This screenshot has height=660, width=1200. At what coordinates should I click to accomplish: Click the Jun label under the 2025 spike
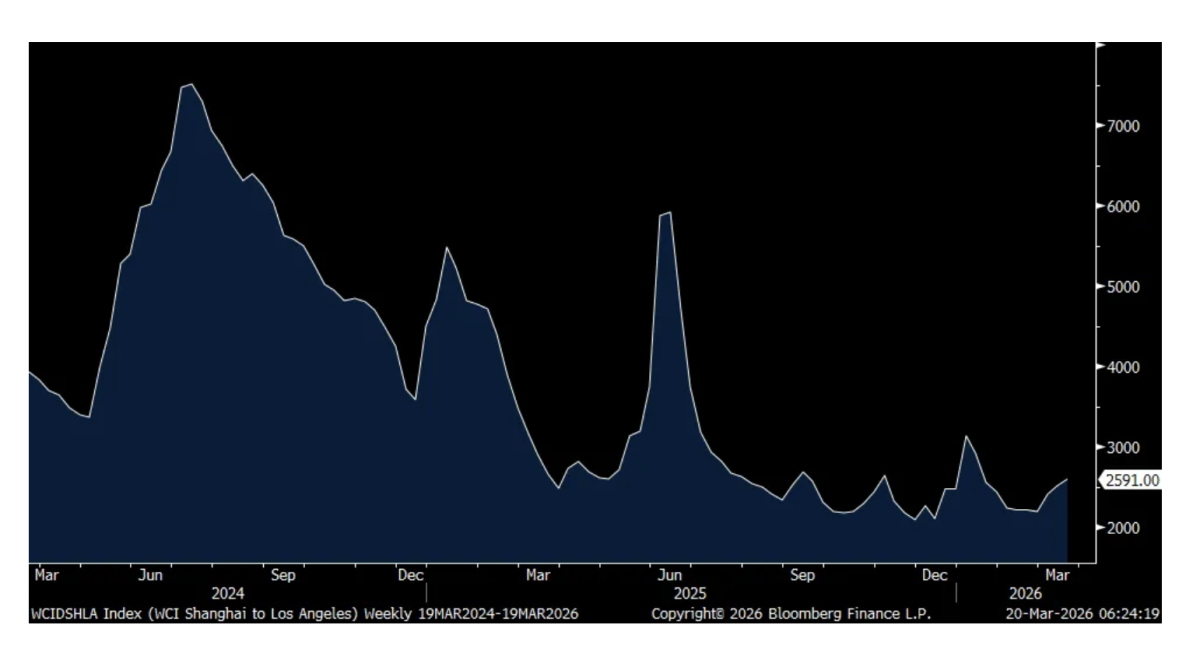point(670,576)
